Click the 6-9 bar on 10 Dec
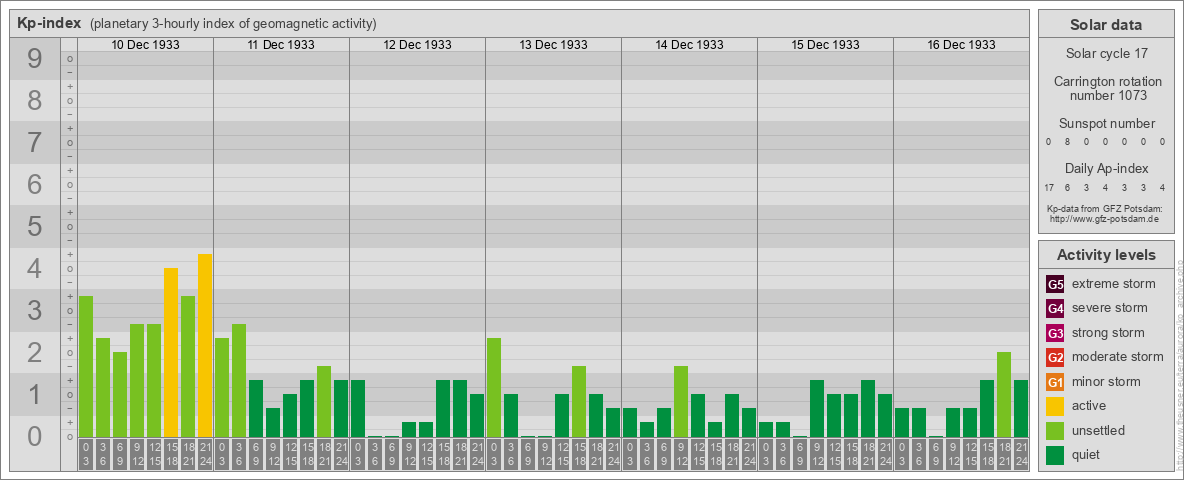Screen dimensions: 1184x480 pos(120,395)
